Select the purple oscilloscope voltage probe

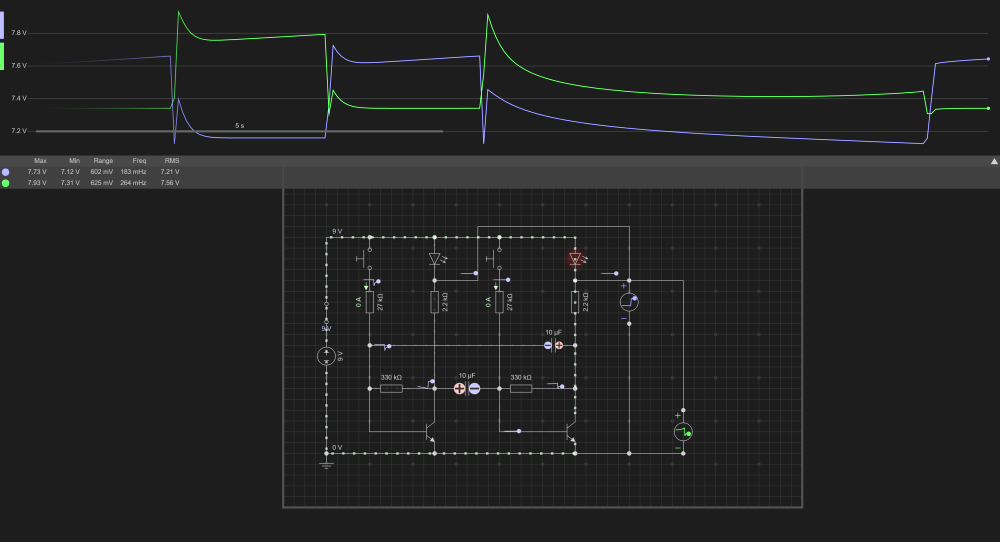tap(629, 301)
